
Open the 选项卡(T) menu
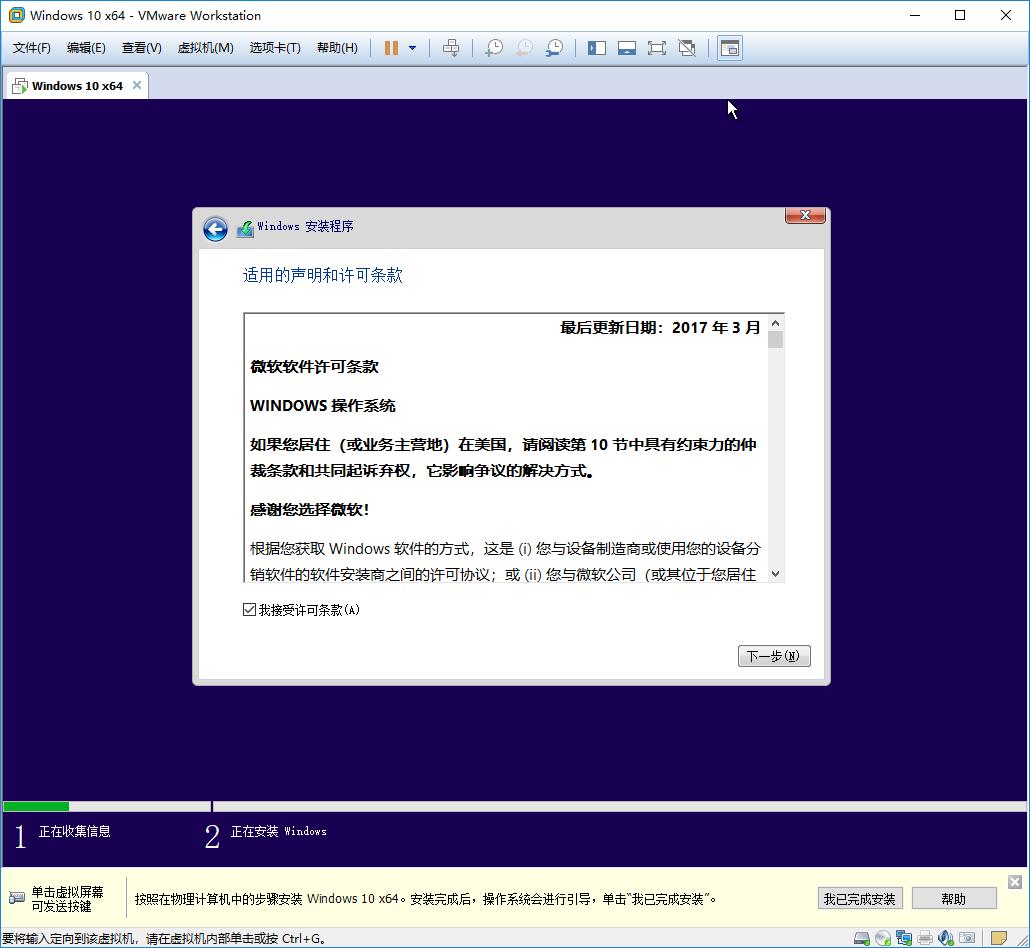point(275,47)
